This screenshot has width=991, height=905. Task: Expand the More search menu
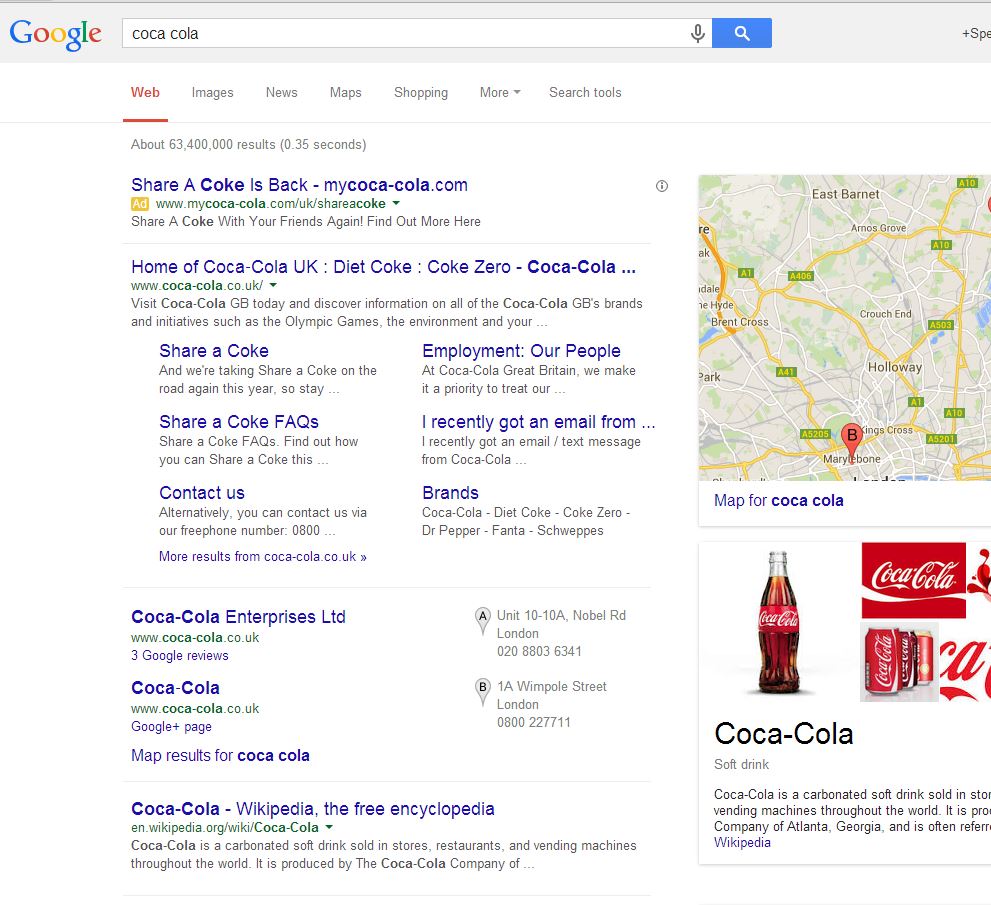click(500, 92)
